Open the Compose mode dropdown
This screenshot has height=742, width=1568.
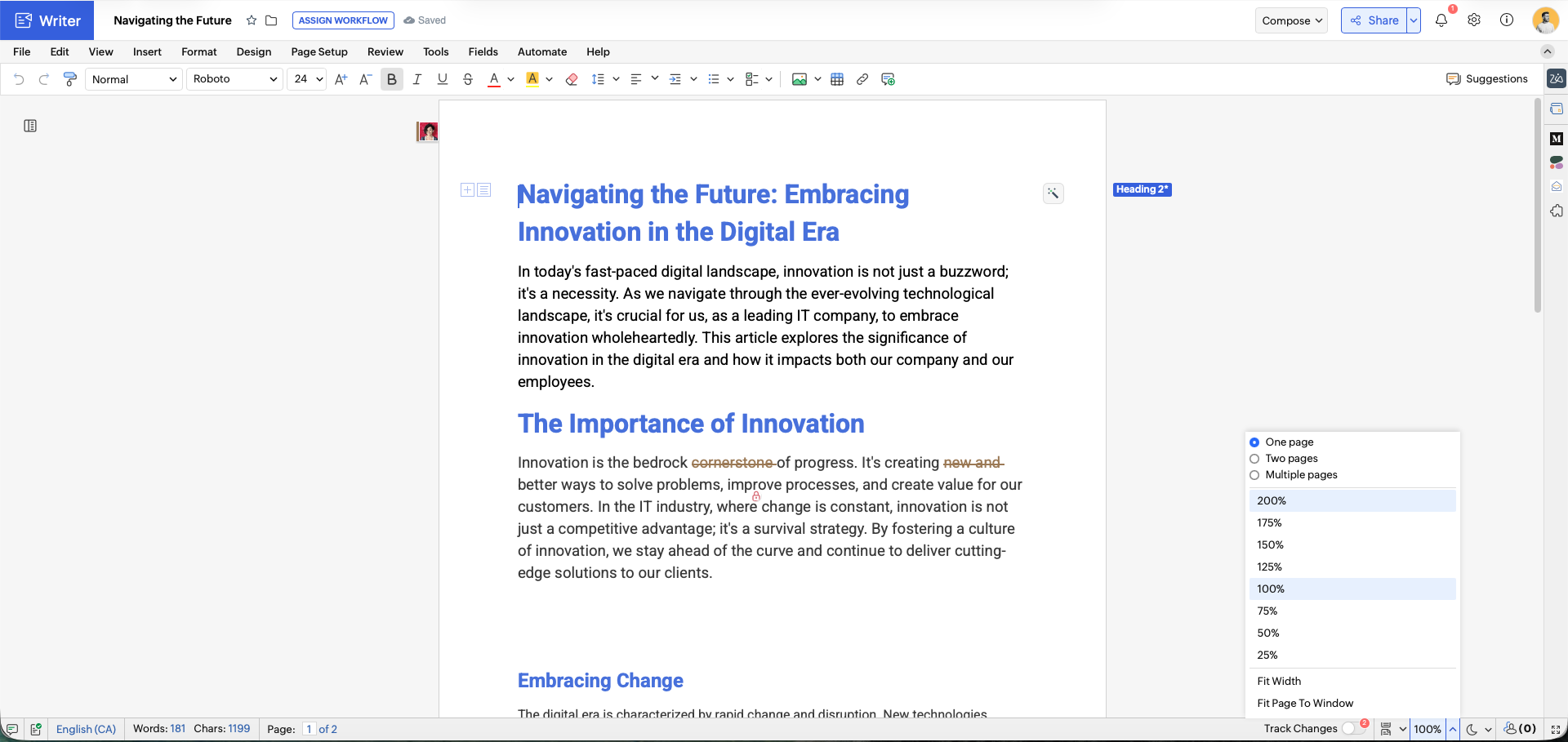[x=1291, y=20]
